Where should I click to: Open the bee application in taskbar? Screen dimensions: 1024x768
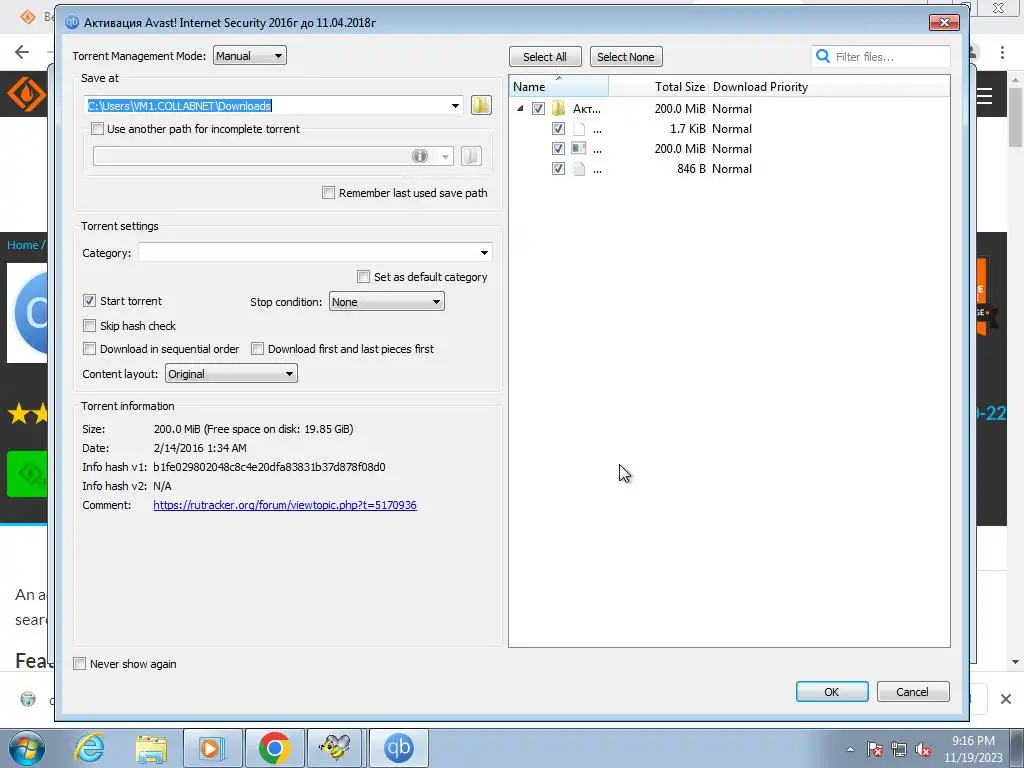[x=335, y=748]
